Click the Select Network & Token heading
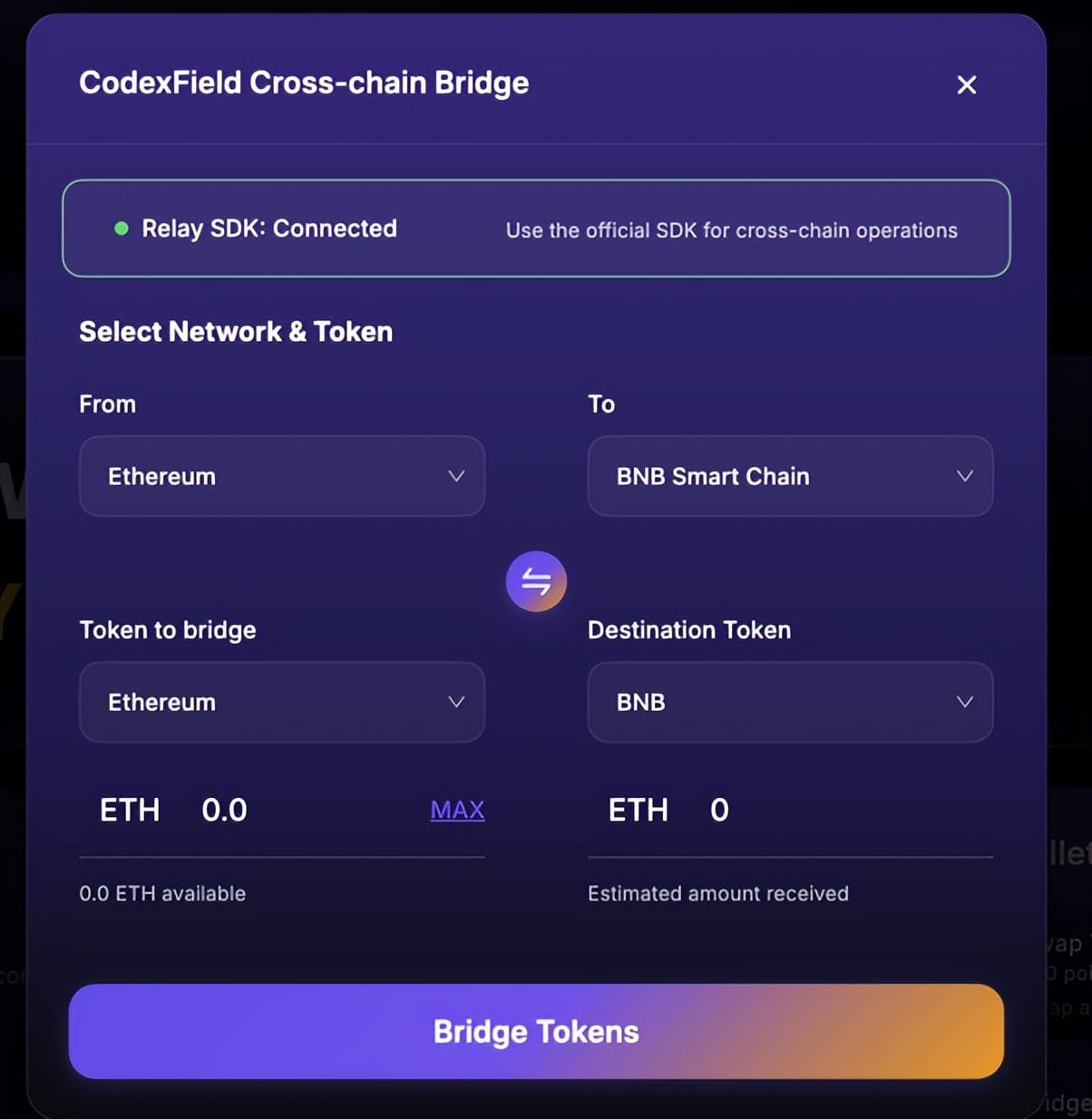This screenshot has height=1119, width=1092. click(x=236, y=332)
